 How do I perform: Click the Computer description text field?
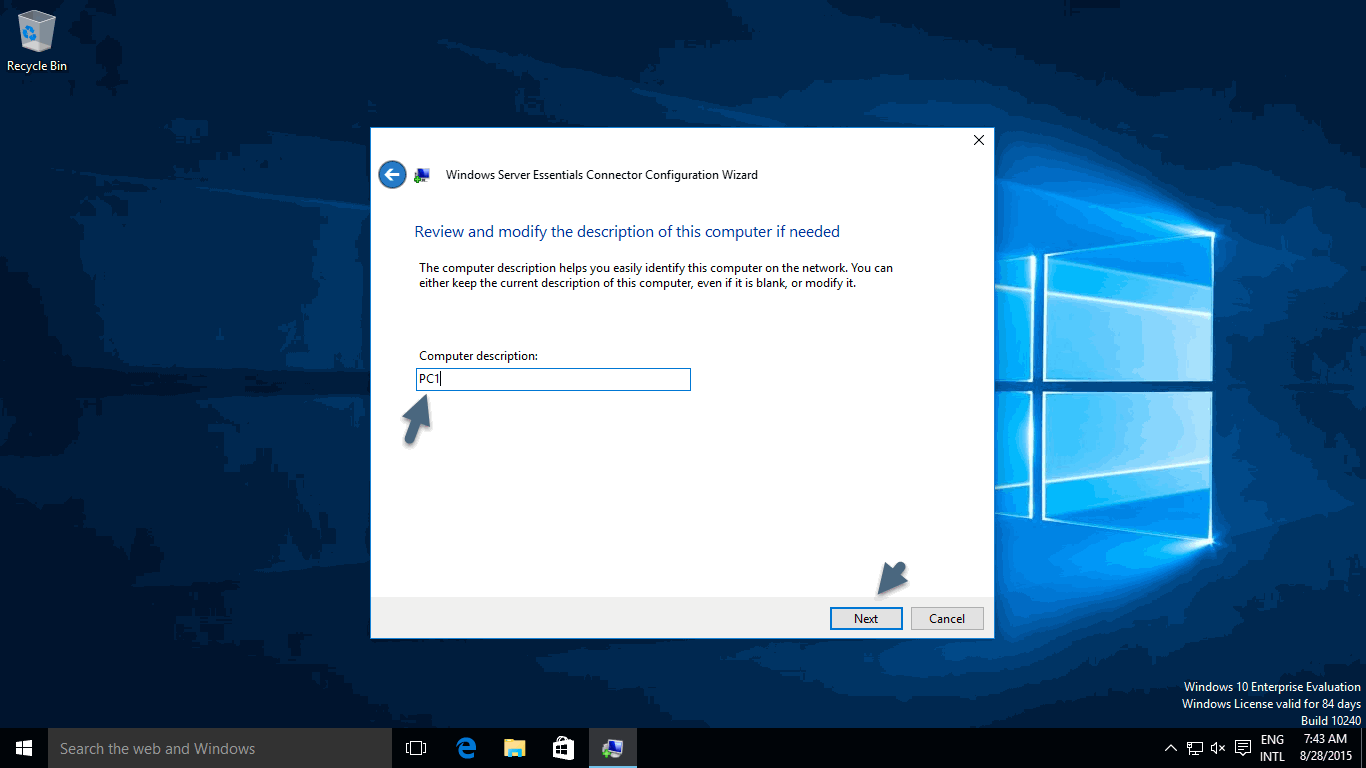[x=553, y=379]
